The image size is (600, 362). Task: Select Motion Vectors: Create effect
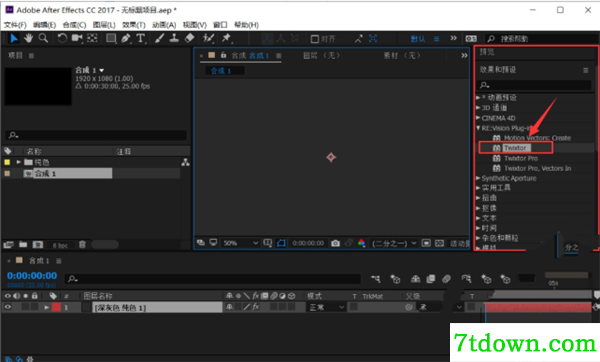[537, 138]
